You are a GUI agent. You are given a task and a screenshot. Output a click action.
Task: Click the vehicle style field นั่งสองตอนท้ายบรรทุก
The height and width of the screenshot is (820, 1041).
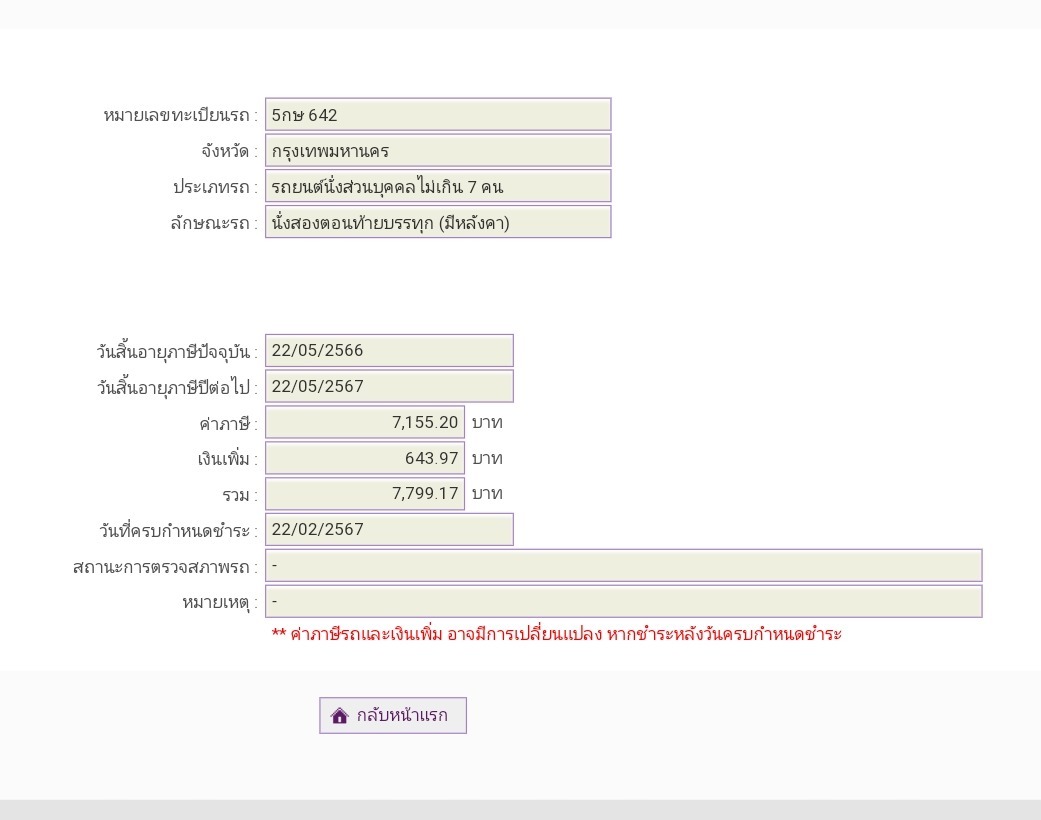click(x=438, y=222)
